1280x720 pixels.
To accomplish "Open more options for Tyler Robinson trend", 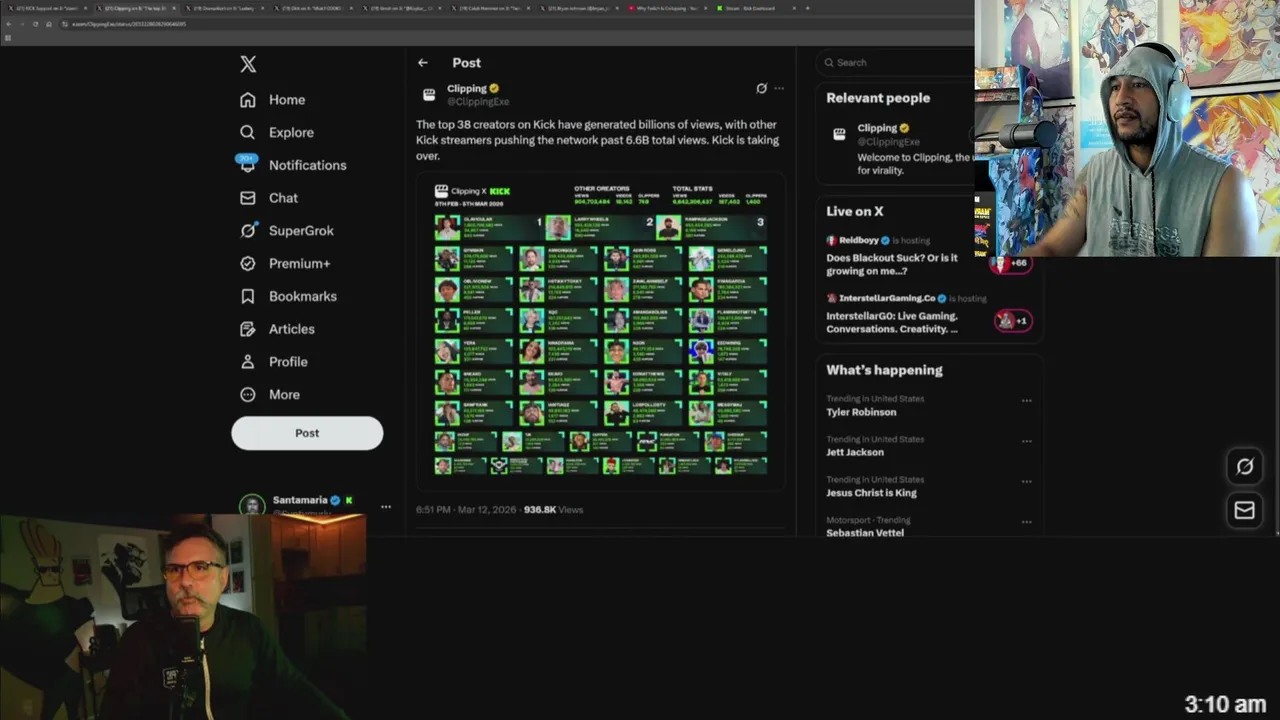I will tap(1026, 401).
